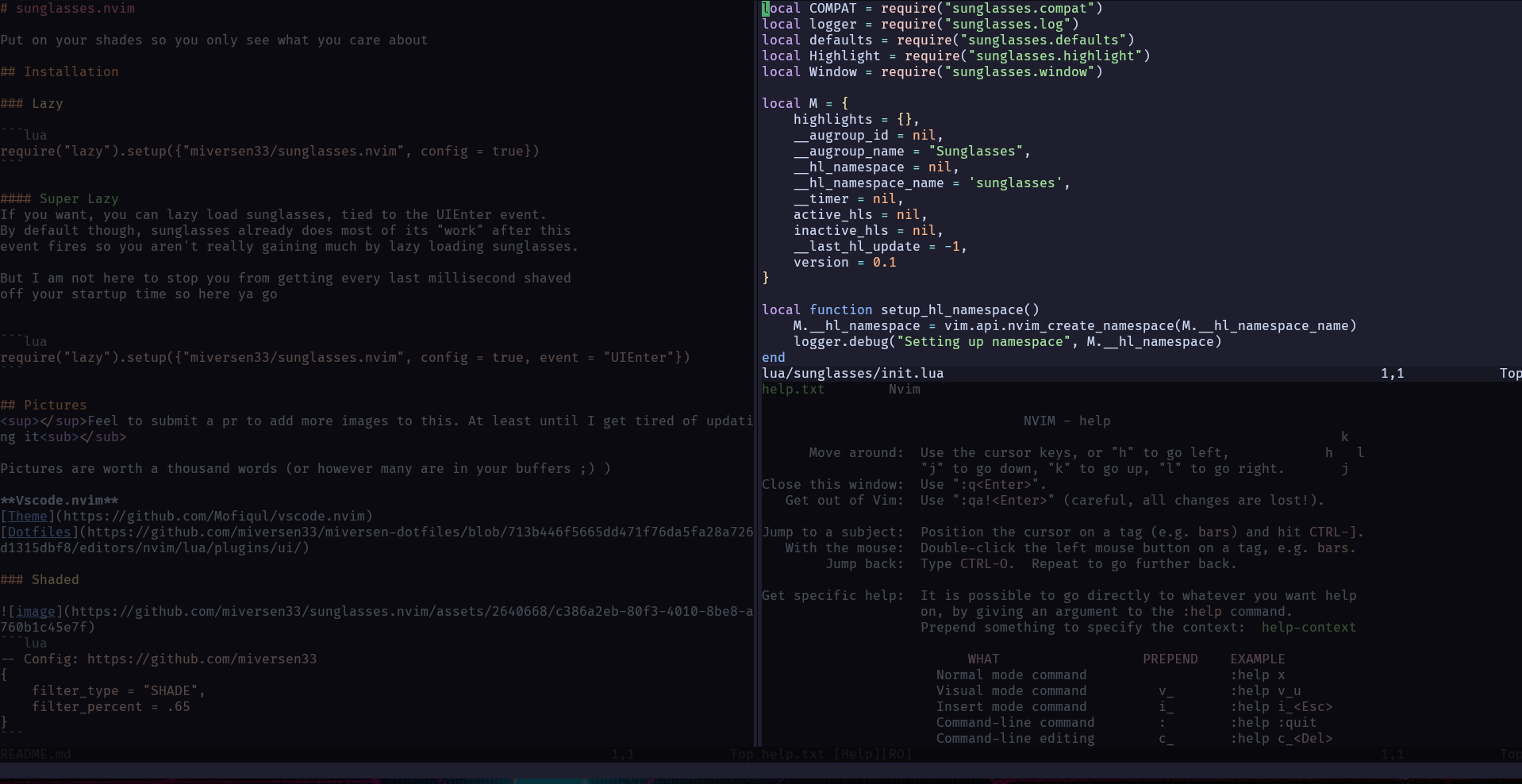Click the '__augroup_name = "Sunglasses",' line
This screenshot has height=784, width=1522.
coord(913,151)
